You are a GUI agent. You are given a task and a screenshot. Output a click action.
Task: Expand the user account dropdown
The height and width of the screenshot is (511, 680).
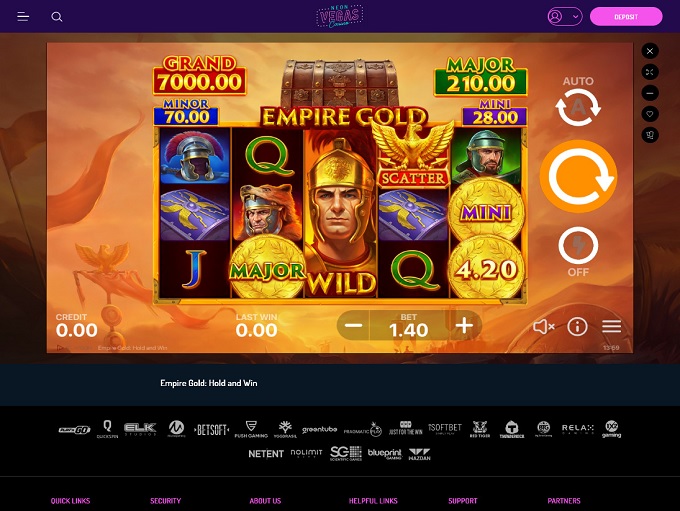565,17
